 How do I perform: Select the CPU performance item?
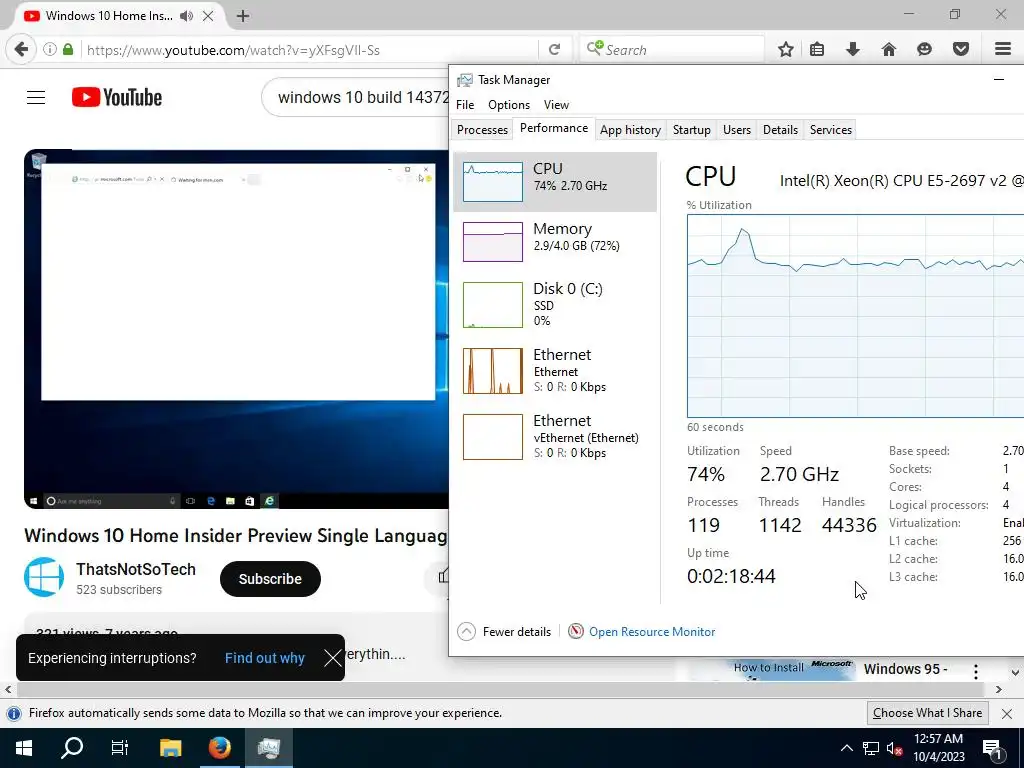[554, 182]
